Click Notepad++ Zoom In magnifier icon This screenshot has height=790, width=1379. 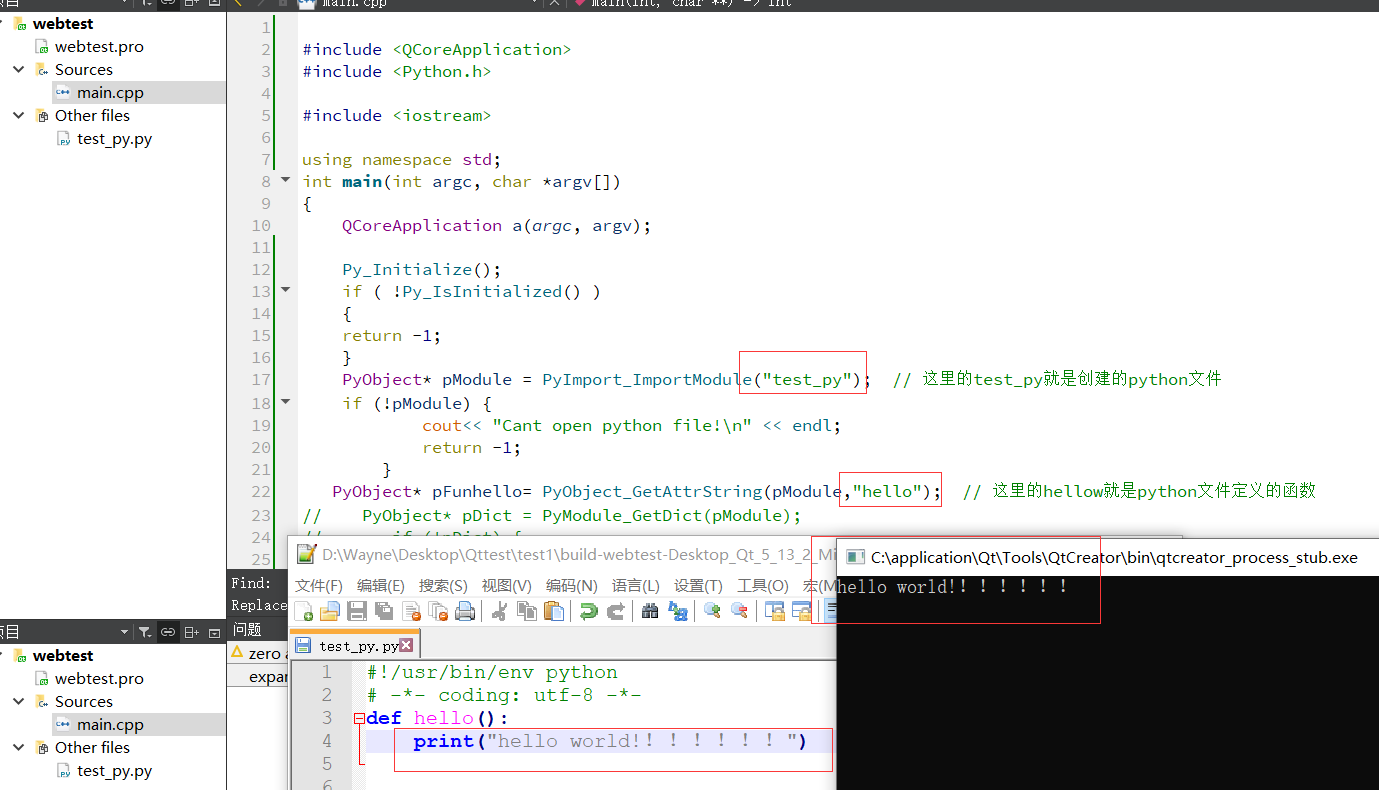pyautogui.click(x=712, y=611)
